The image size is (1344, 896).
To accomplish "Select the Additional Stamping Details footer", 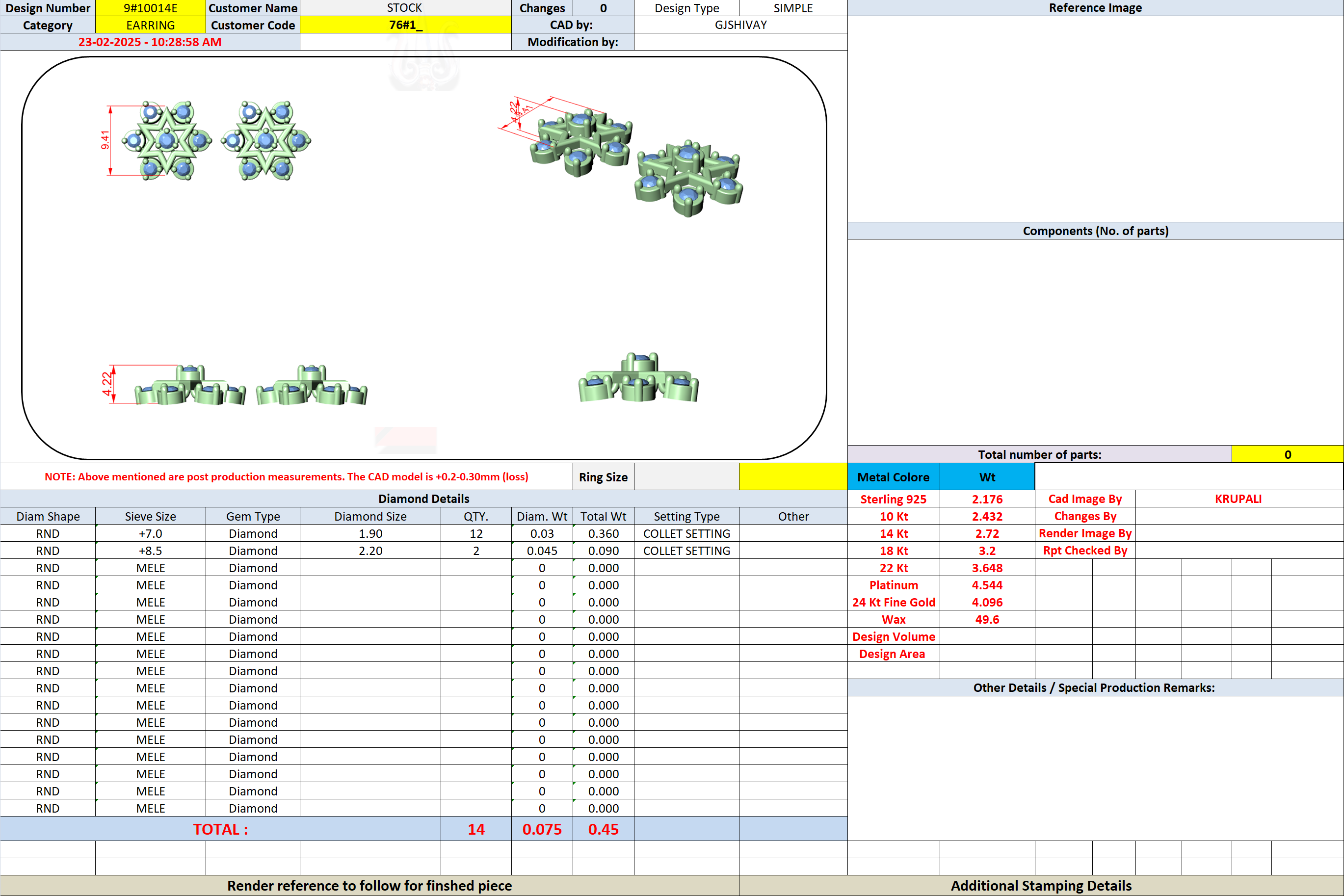I will point(1041,885).
